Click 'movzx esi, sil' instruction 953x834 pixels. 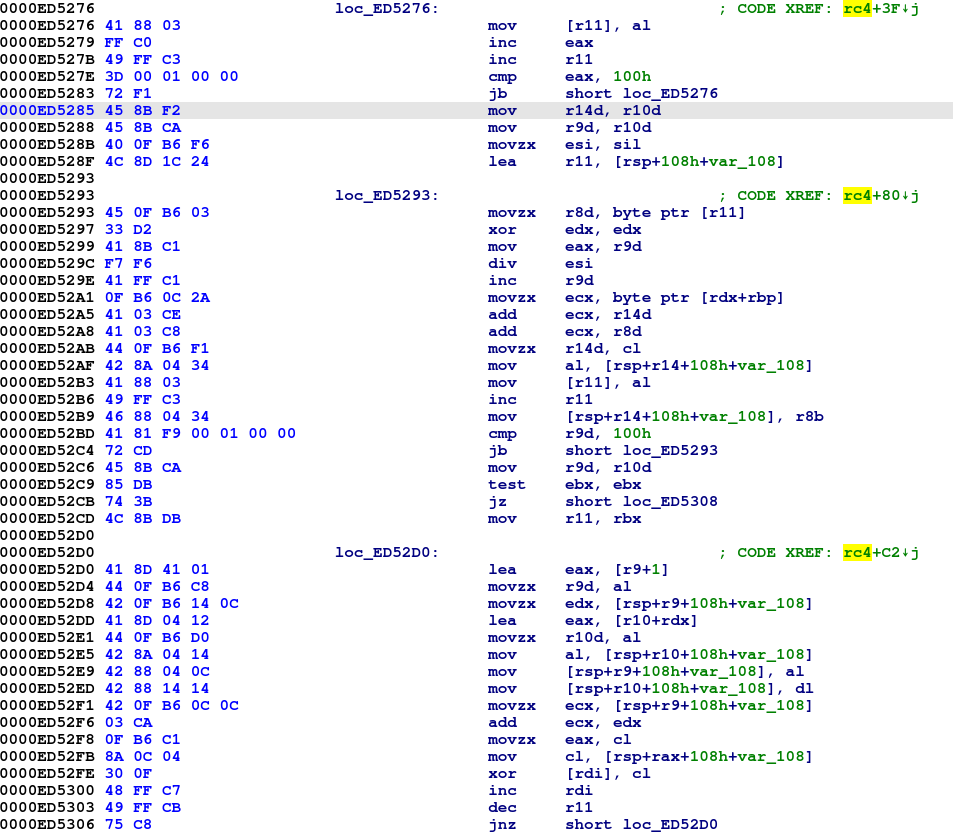[564, 145]
